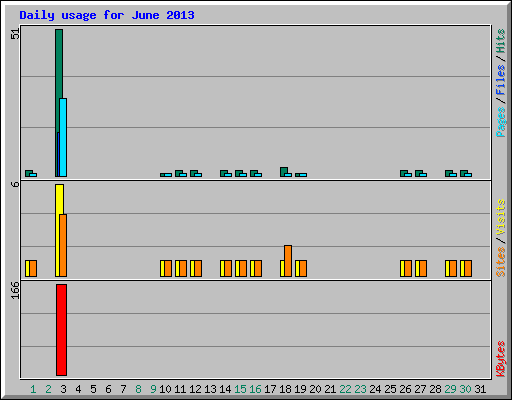Click the y-axis value 166

coord(15,290)
